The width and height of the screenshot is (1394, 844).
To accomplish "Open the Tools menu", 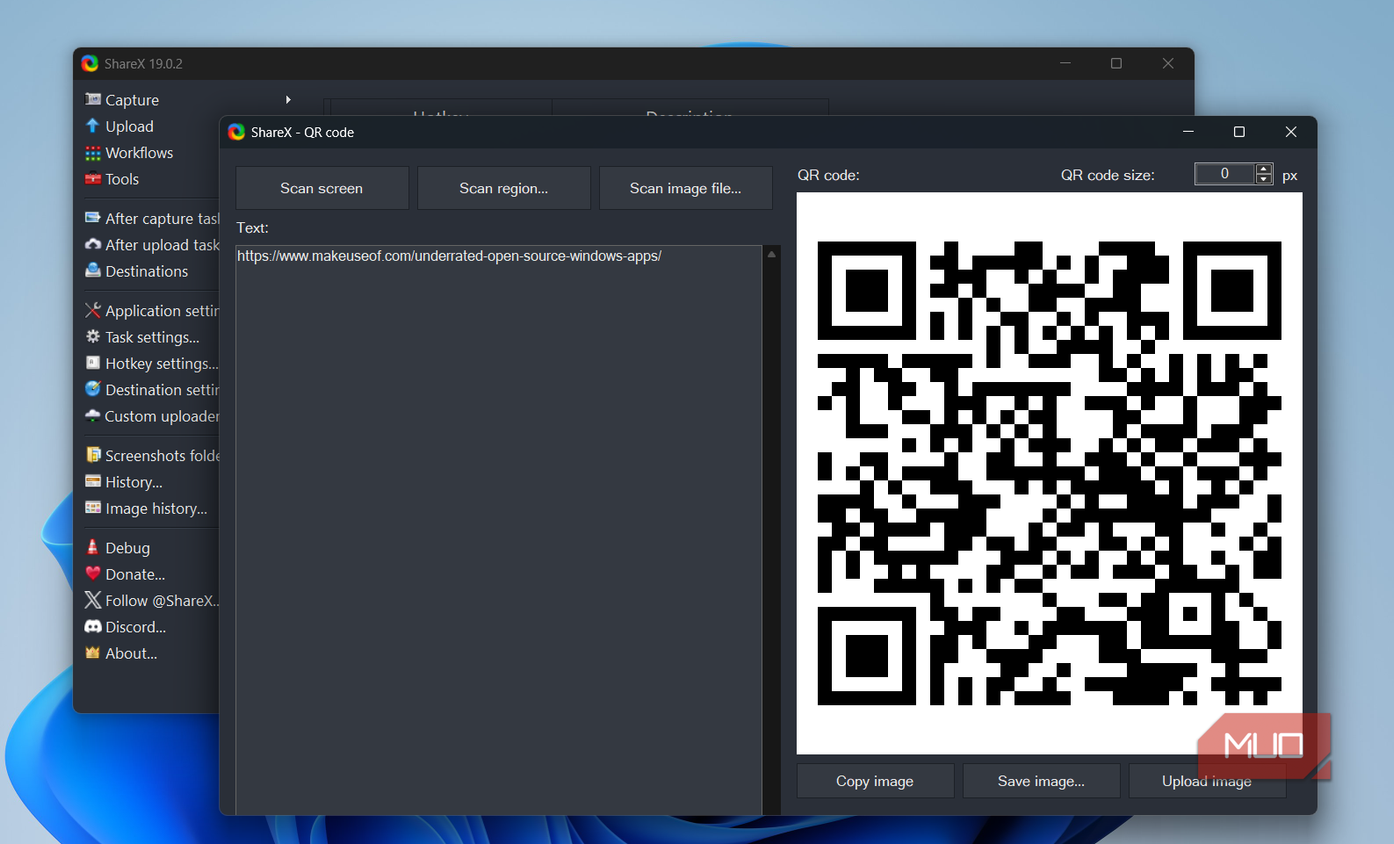I will point(122,179).
